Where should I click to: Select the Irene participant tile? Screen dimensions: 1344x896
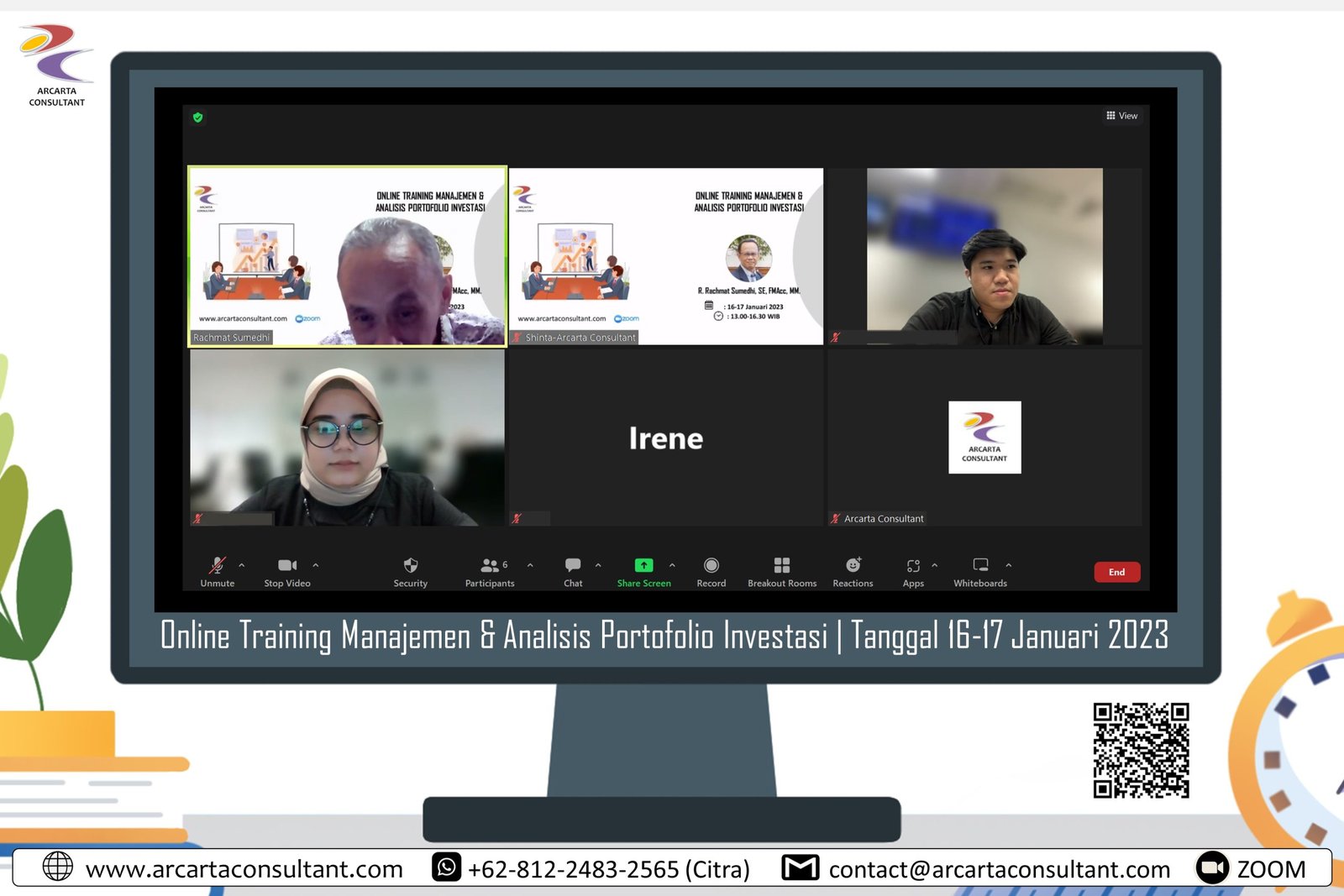[665, 438]
